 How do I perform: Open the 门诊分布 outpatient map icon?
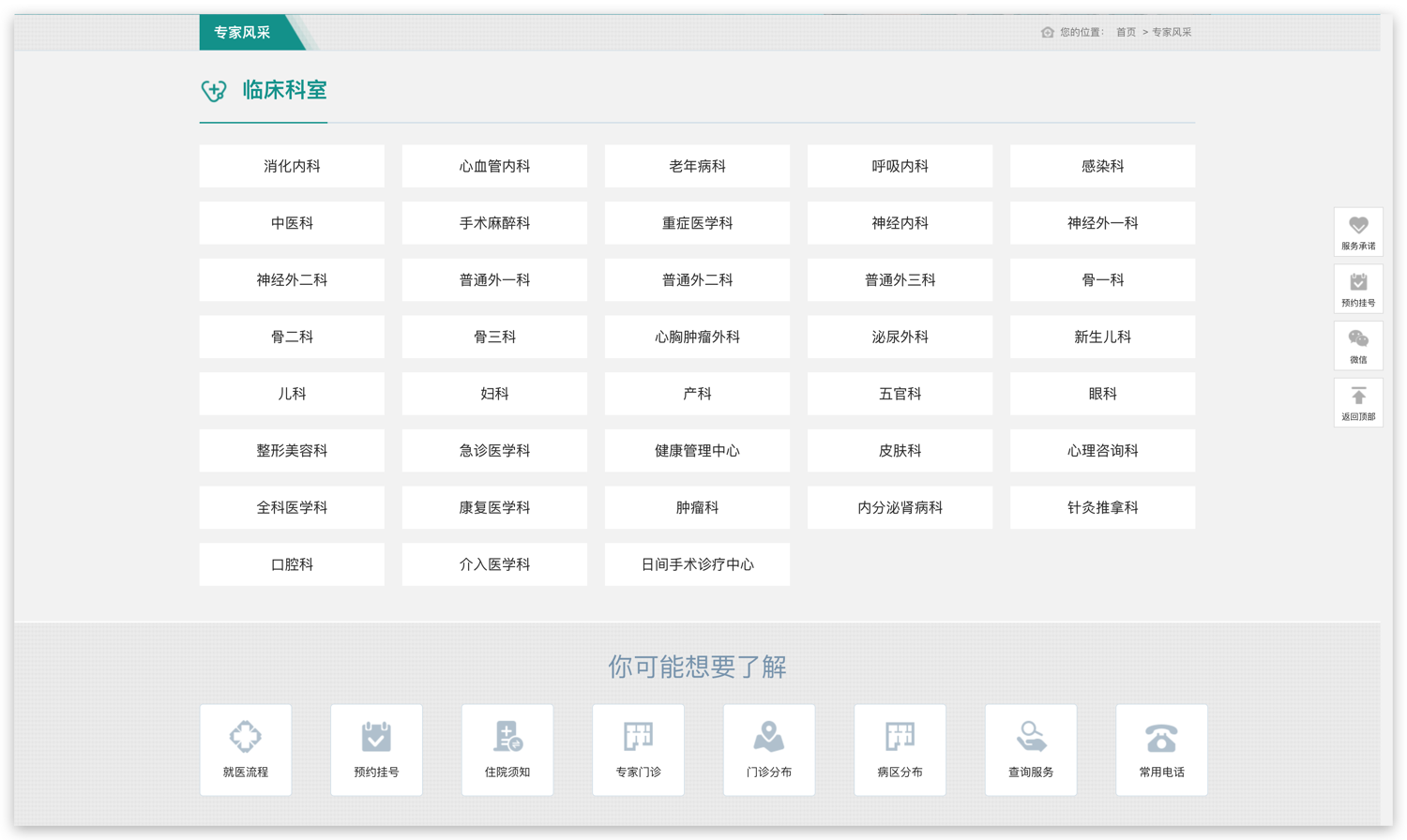(x=768, y=749)
